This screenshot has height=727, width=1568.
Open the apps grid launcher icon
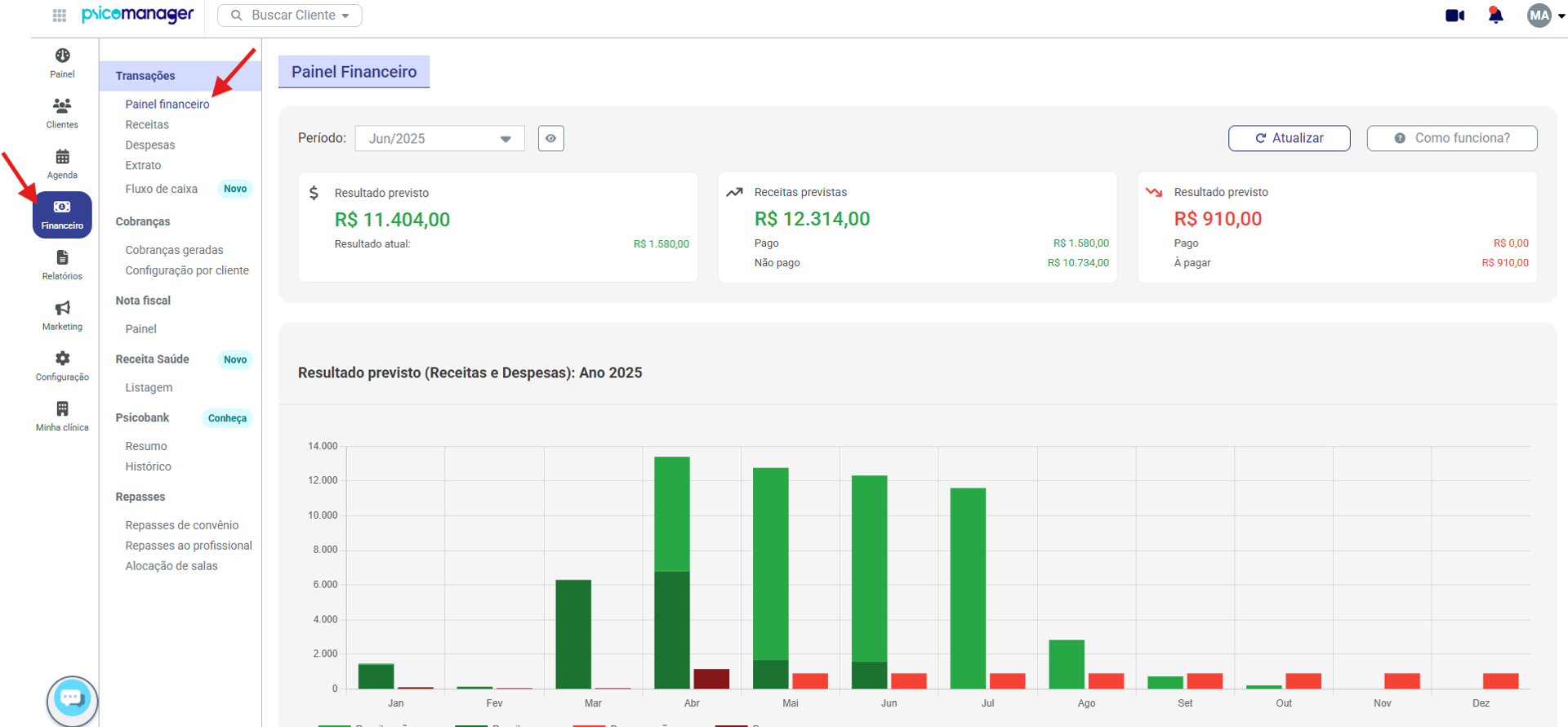[60, 16]
